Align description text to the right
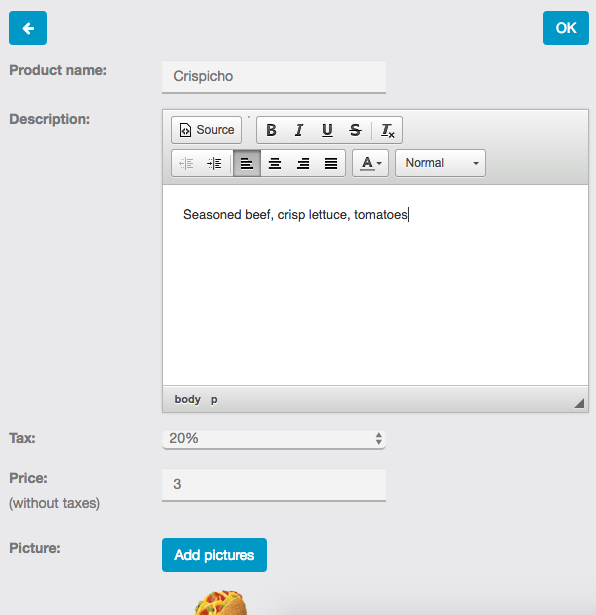Viewport: 596px width, 615px height. [x=303, y=163]
